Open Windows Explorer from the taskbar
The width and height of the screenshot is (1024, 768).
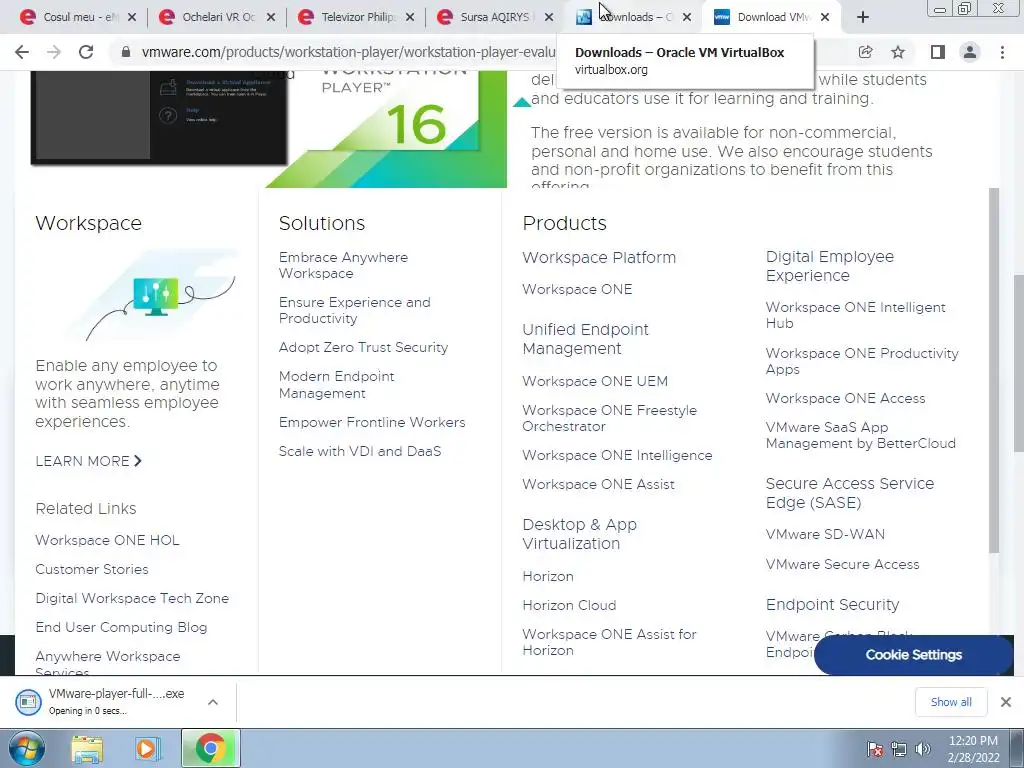[87, 749]
